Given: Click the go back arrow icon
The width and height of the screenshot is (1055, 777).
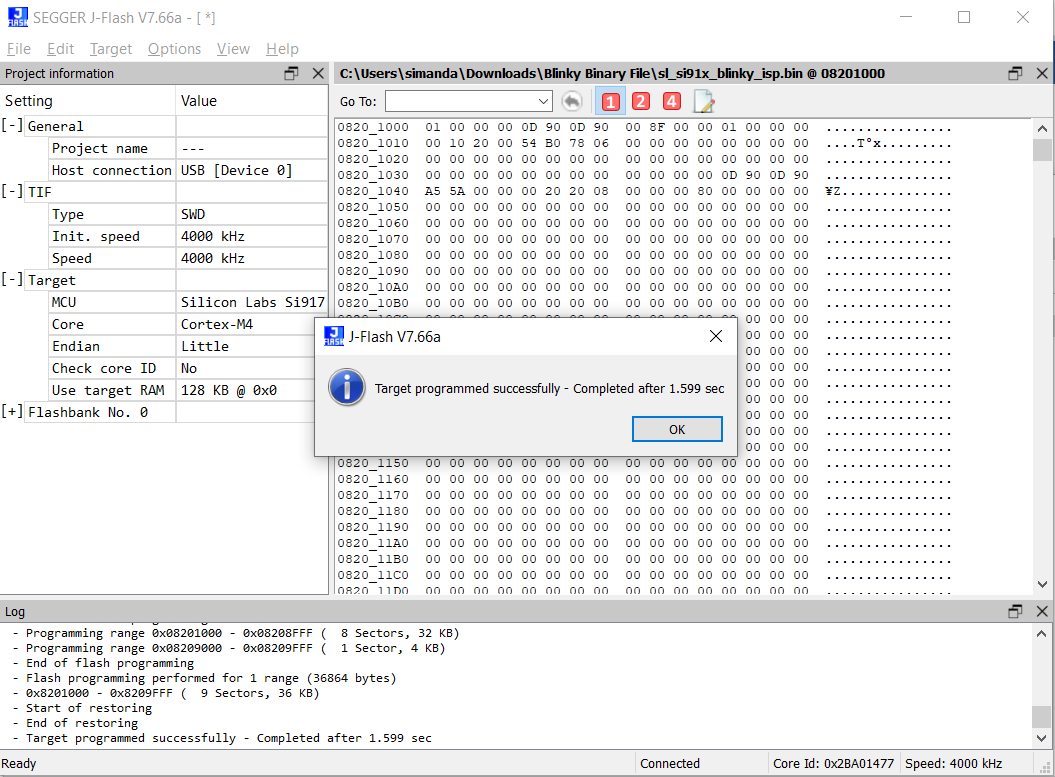Looking at the screenshot, I should (x=572, y=102).
